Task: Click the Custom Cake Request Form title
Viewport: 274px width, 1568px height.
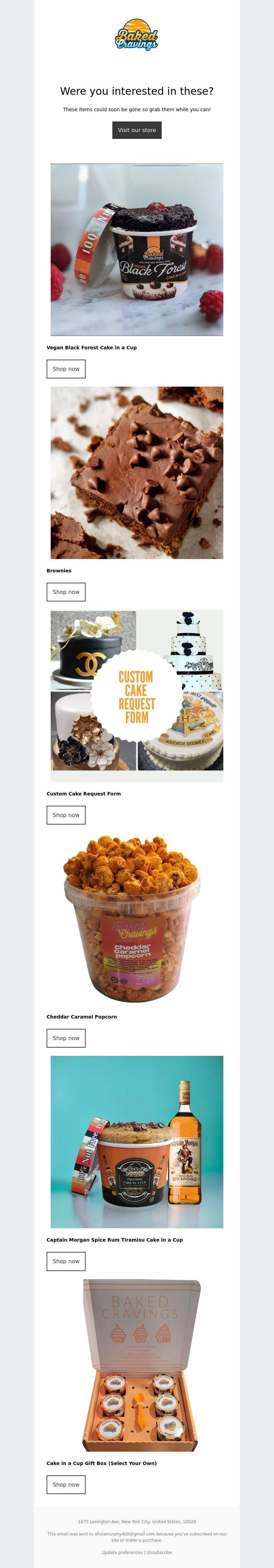Action: (84, 794)
